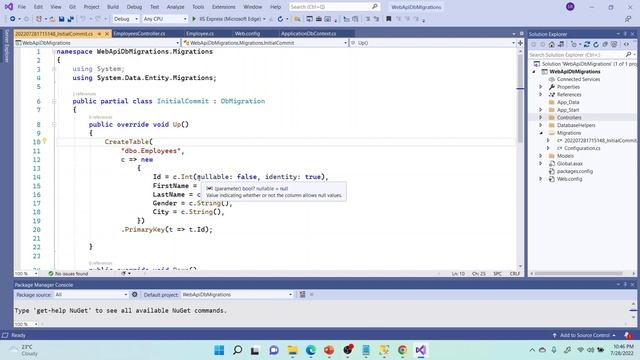Open Default project dropdown

click(237, 294)
